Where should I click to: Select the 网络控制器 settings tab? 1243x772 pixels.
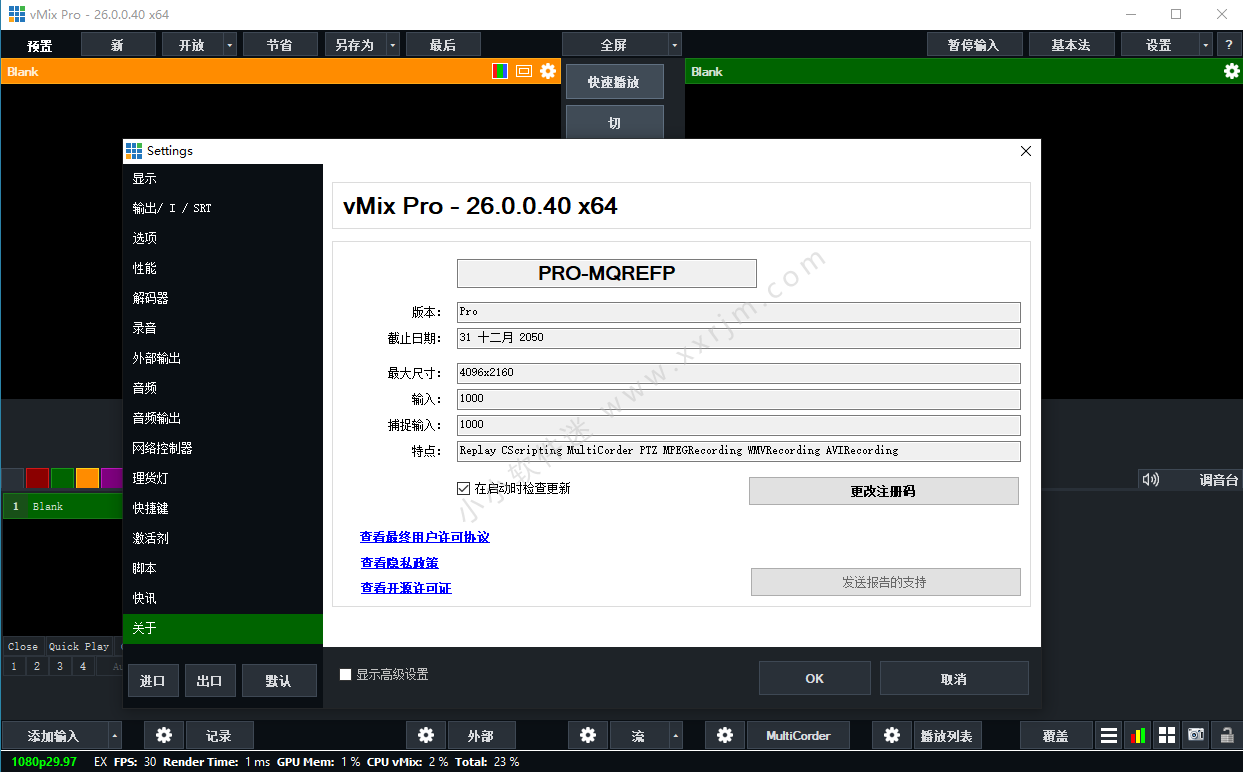coord(223,448)
